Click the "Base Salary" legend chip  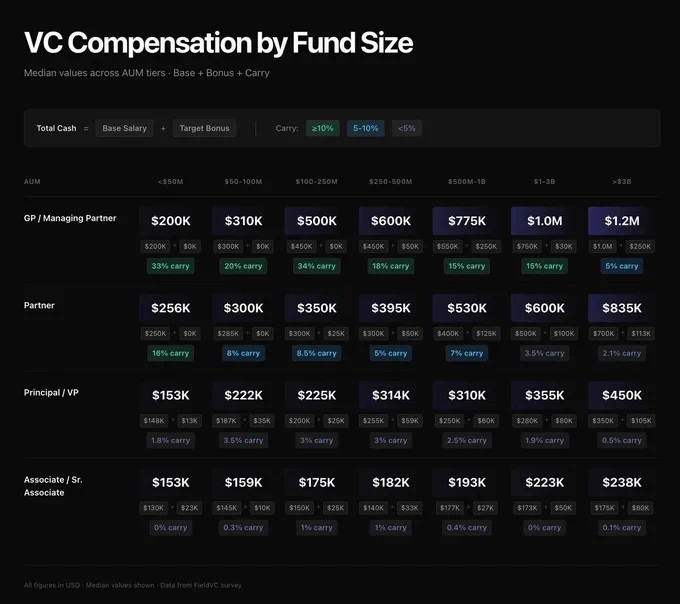124,128
